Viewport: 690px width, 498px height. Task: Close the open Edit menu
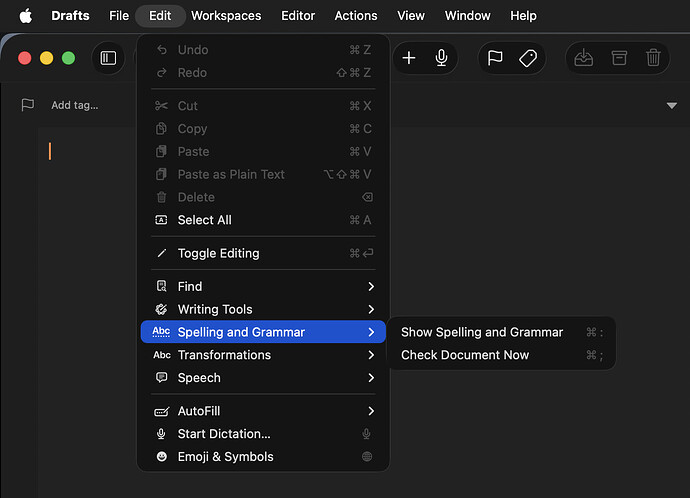point(160,16)
